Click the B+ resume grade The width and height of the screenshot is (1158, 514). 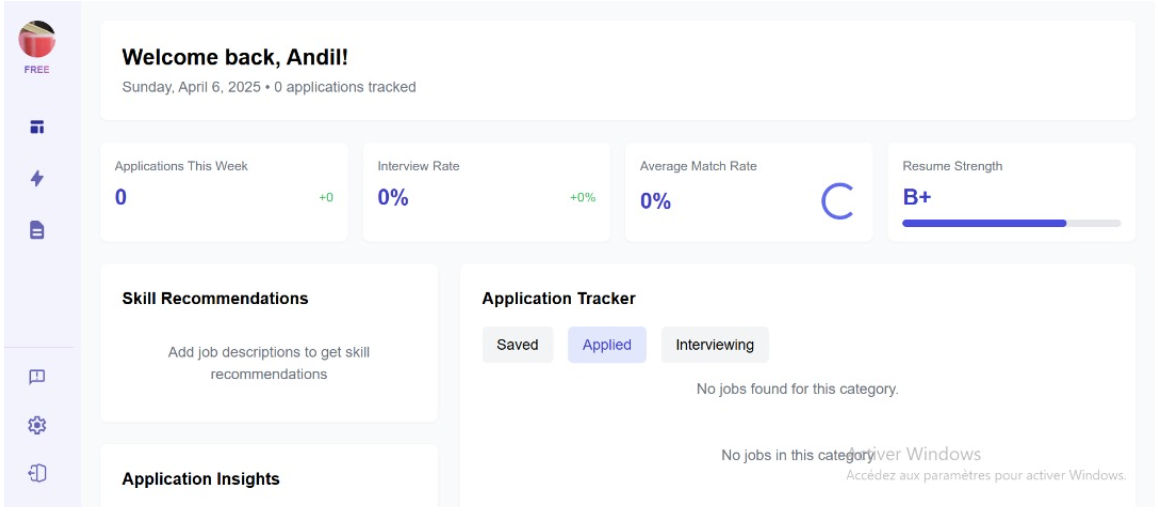coord(917,197)
